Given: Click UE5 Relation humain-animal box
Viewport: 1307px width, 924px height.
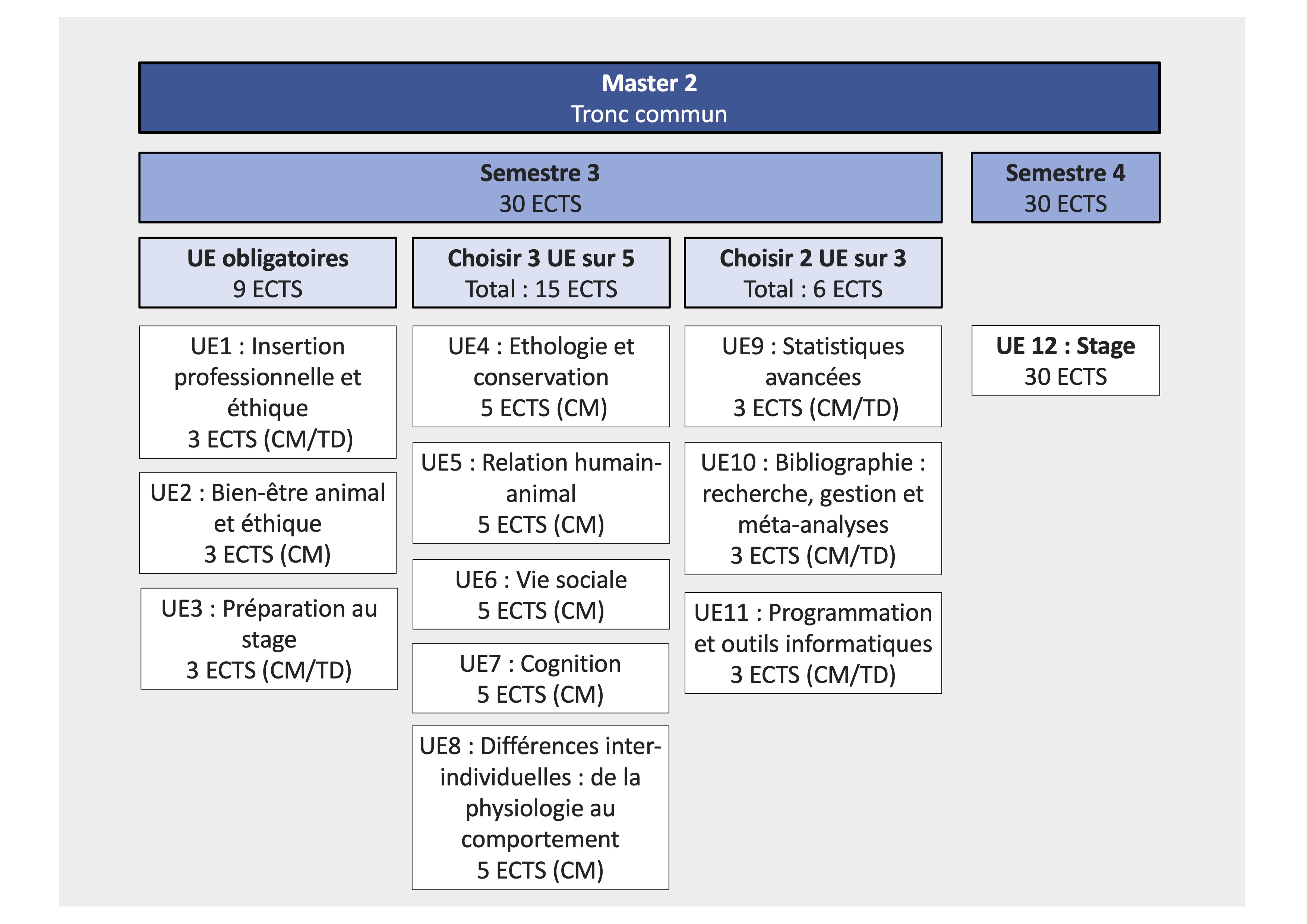Looking at the screenshot, I should coord(541,493).
